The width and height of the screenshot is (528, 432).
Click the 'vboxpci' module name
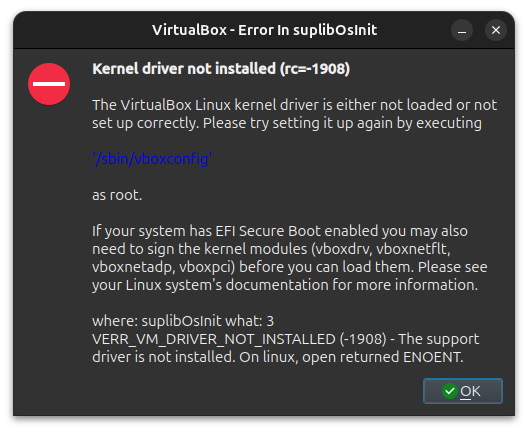point(205,267)
